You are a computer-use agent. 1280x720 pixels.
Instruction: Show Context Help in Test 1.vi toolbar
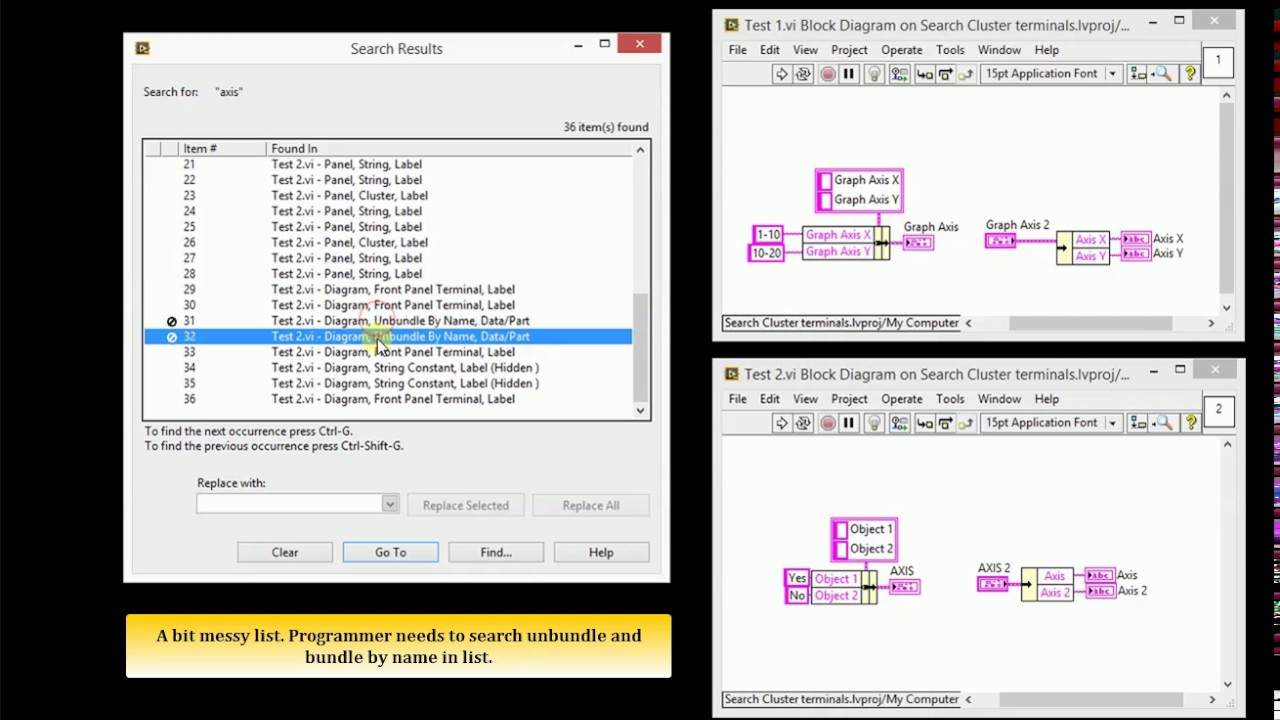[x=1190, y=74]
